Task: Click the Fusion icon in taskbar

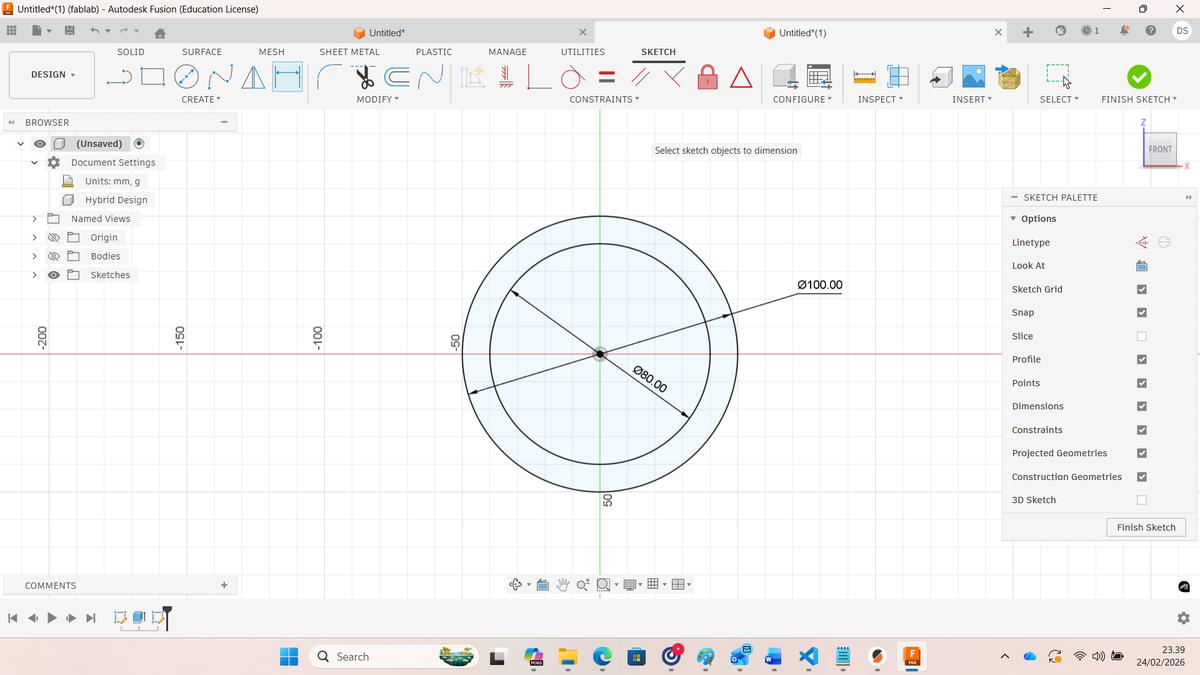Action: [x=911, y=657]
